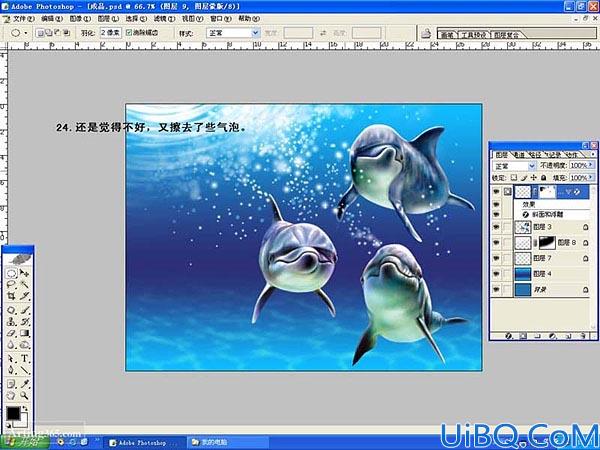Screen dimensions: 600x450
Task: Switch to the 通道 (Channels) tab
Action: click(519, 155)
